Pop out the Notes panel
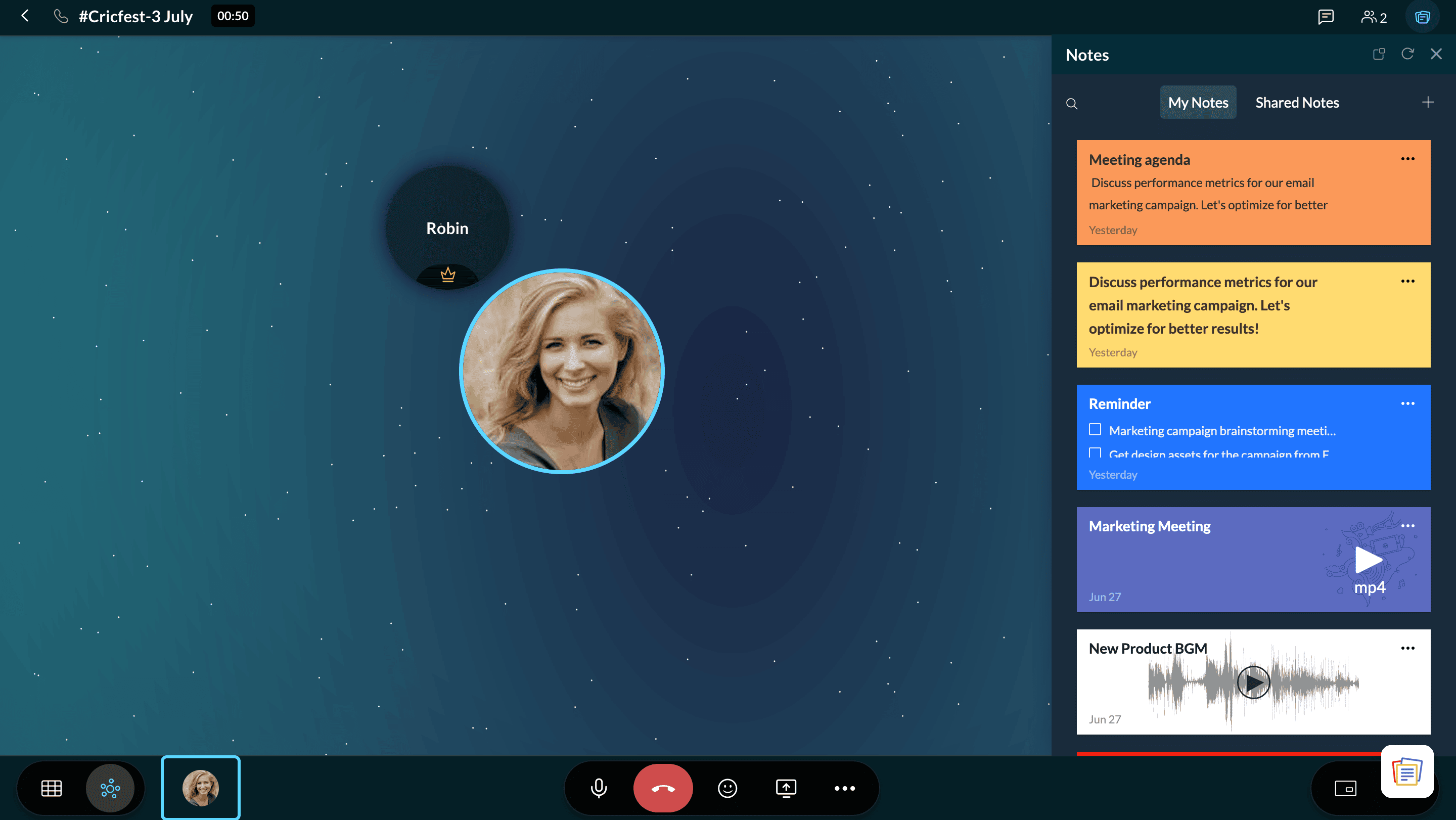 pyautogui.click(x=1379, y=54)
